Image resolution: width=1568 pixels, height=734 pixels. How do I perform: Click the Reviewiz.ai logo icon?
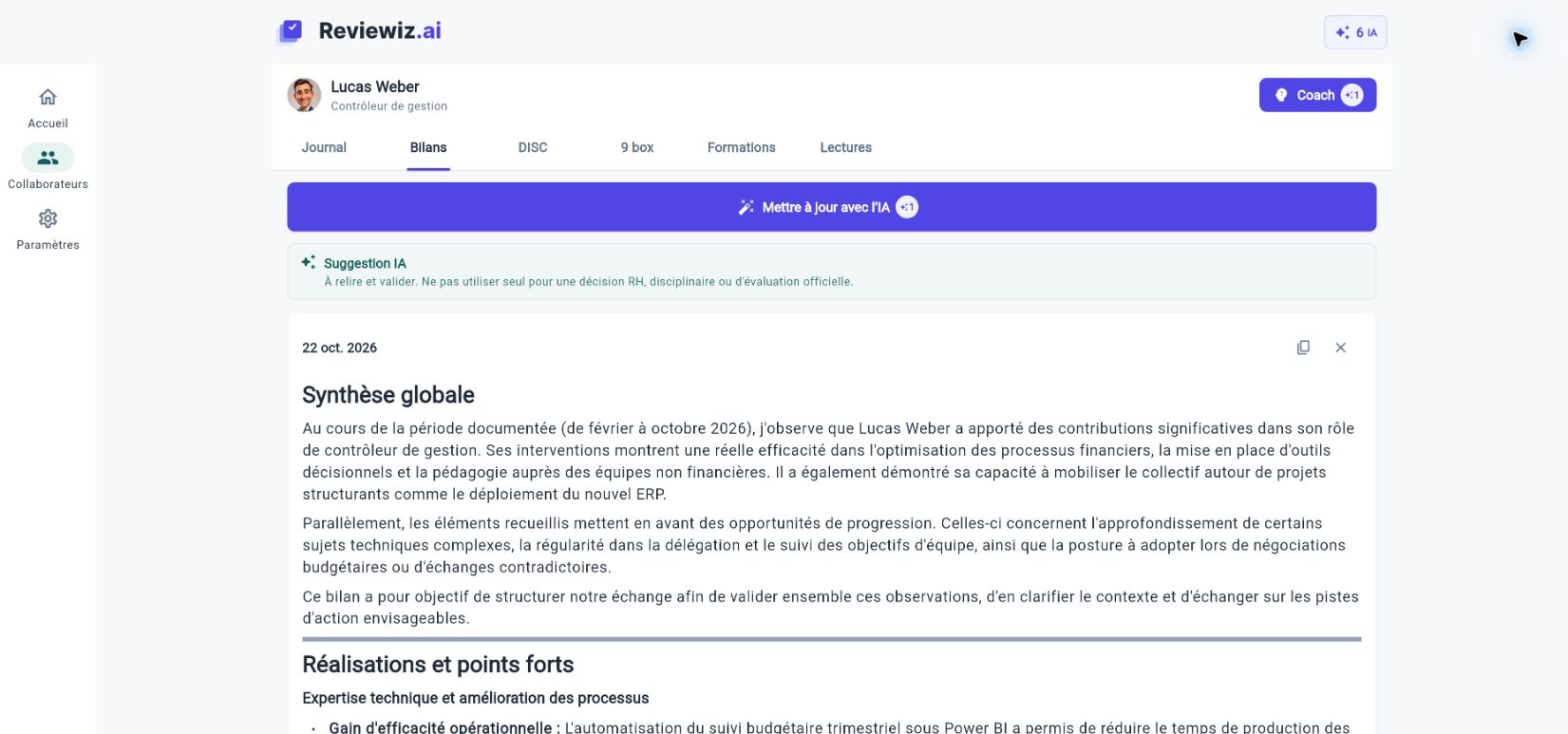[x=290, y=31]
